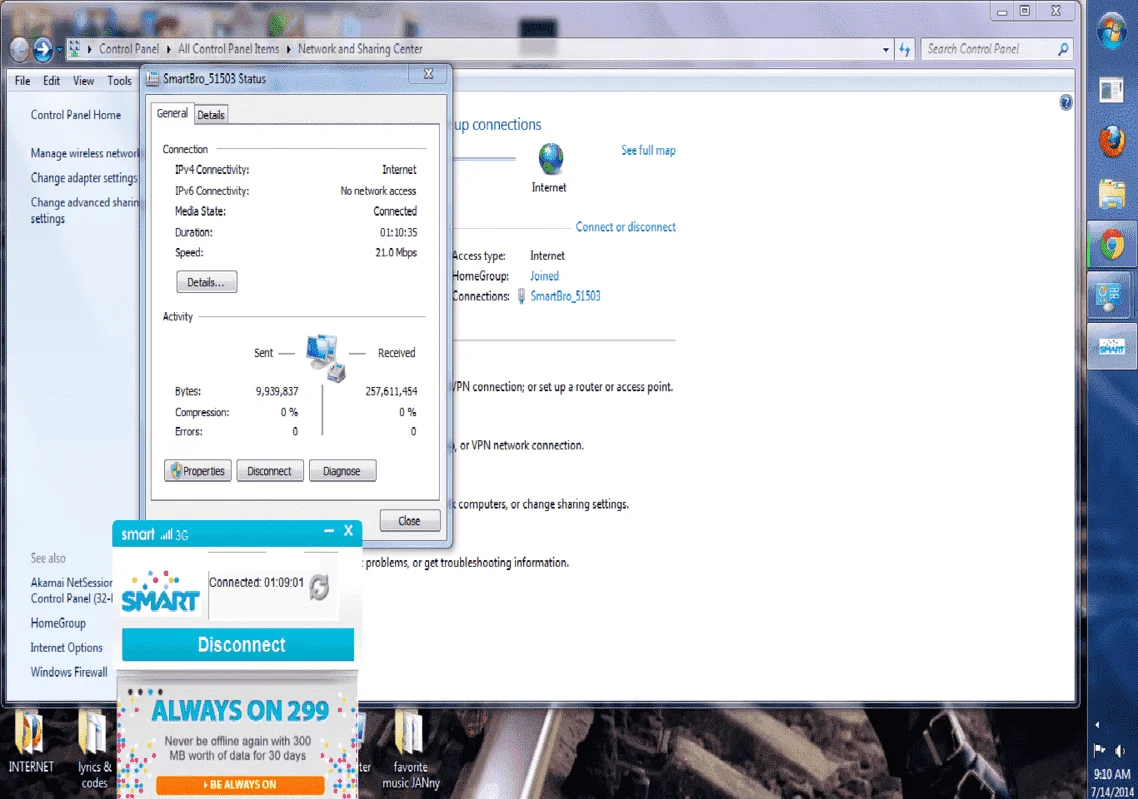Minimize the Smart dashboard widget

[329, 531]
